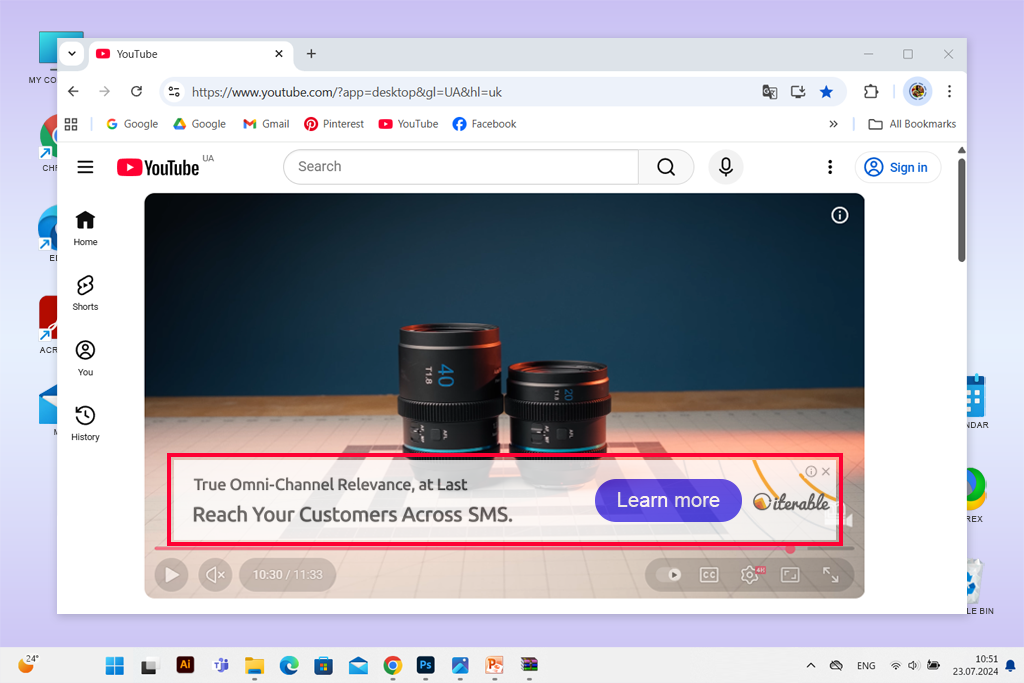Toggle the bookmark star
This screenshot has width=1024, height=683.
[x=826, y=92]
